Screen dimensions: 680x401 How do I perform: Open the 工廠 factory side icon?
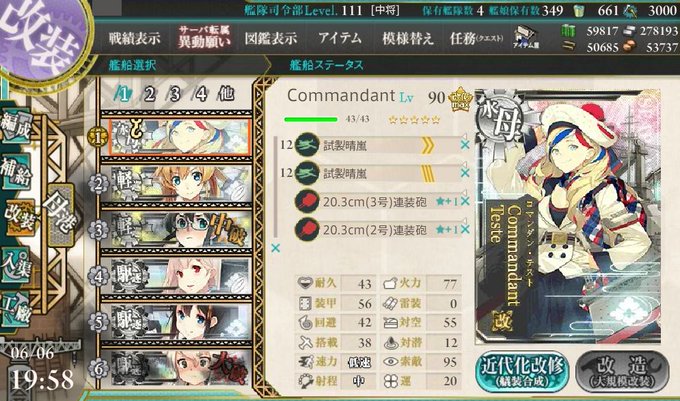16,309
